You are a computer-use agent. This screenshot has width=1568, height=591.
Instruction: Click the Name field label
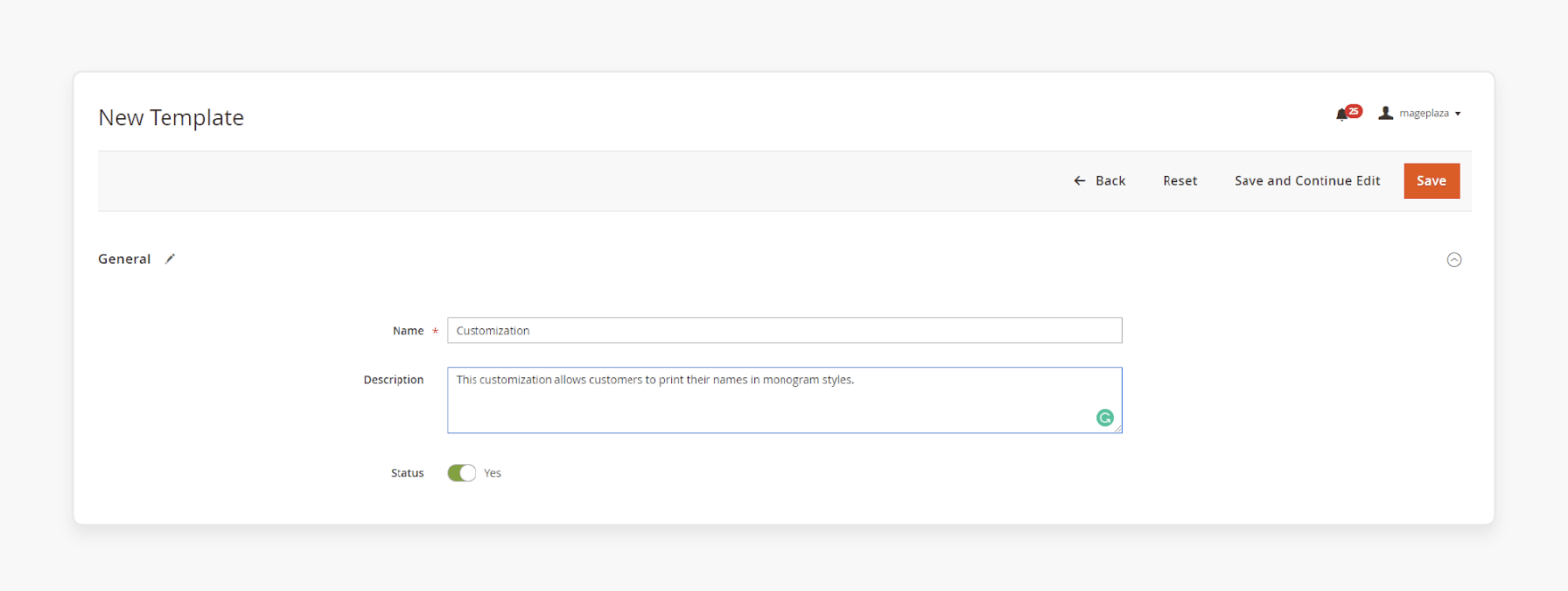coord(408,331)
